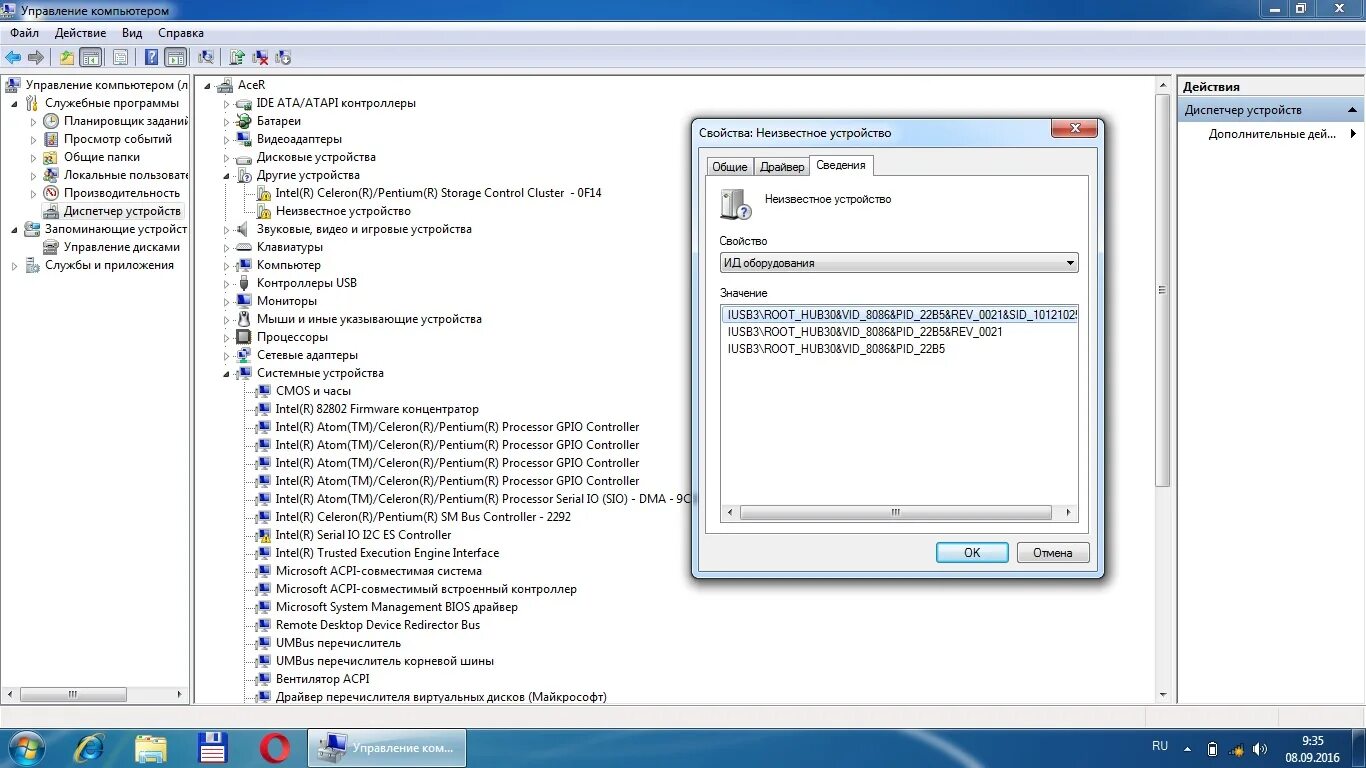Click the forward arrow in the toolbar
Screen dimensions: 1366x768
(36, 57)
